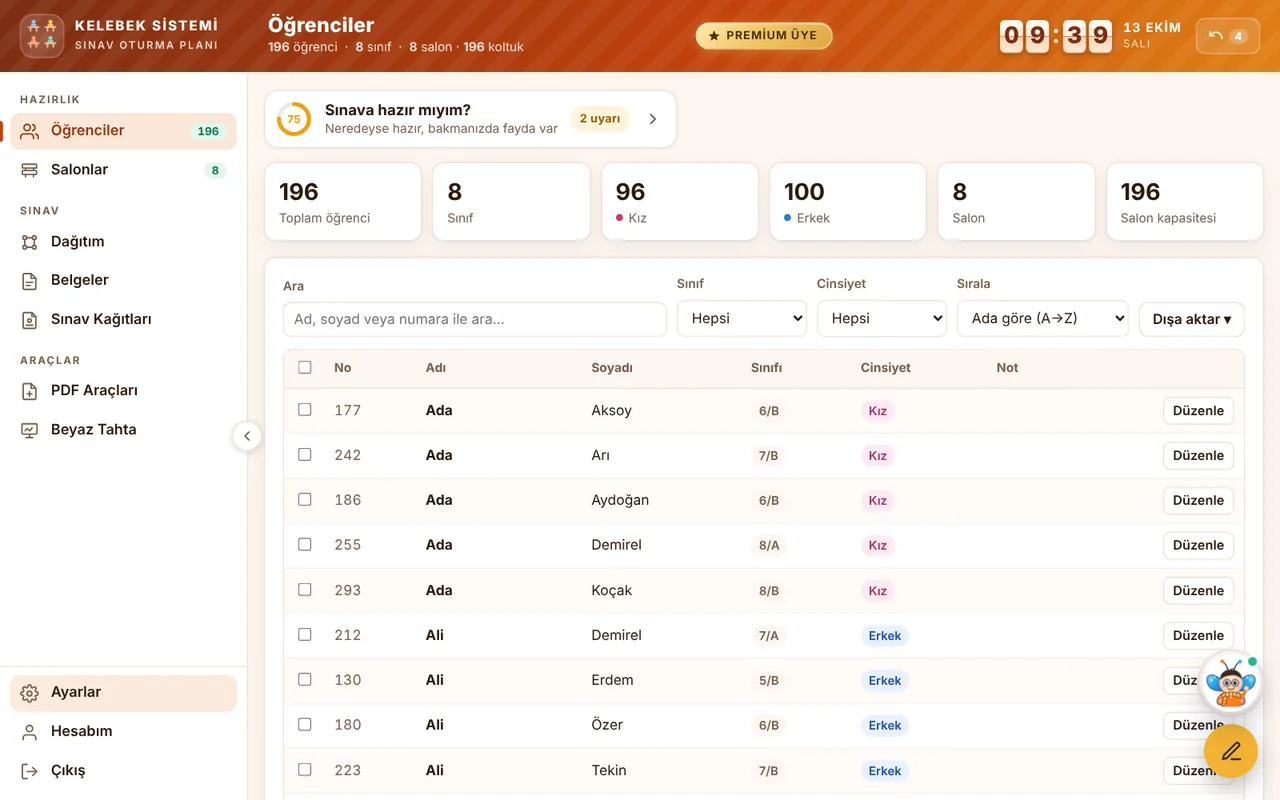Click the PDF Araçları icon

[30, 391]
